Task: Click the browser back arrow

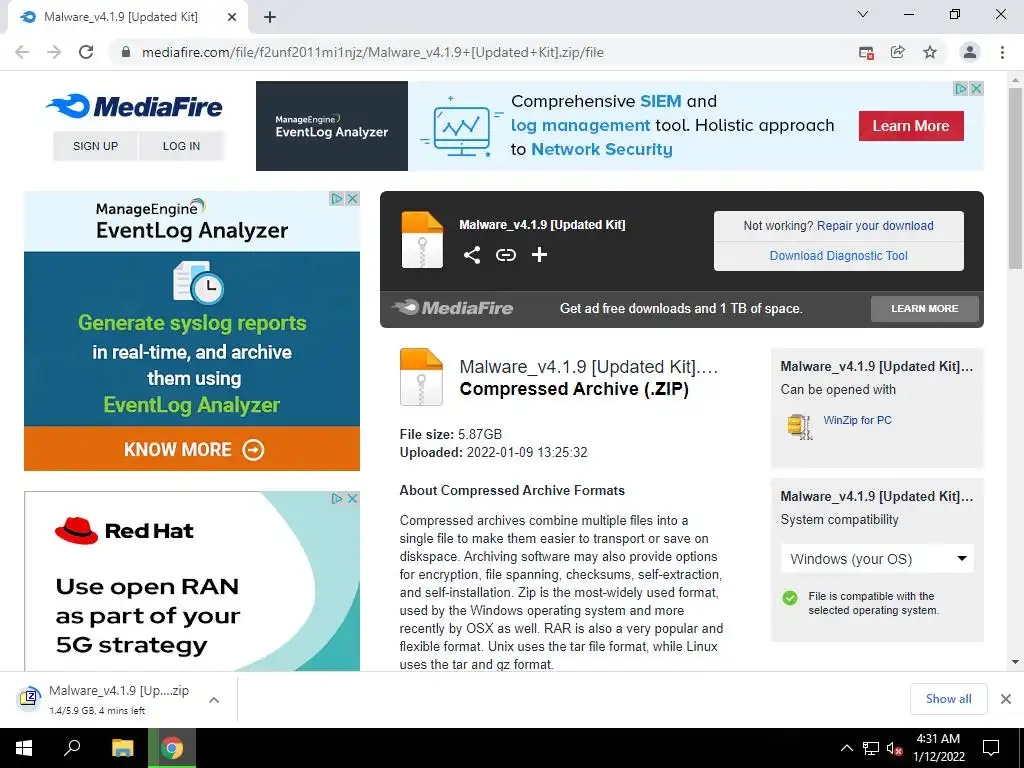Action: click(22, 52)
